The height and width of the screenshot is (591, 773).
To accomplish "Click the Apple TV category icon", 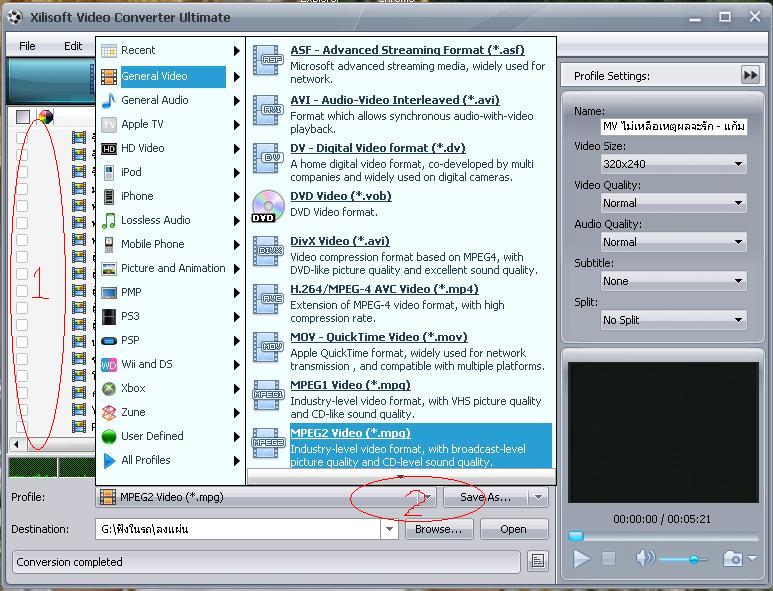I will (x=108, y=125).
